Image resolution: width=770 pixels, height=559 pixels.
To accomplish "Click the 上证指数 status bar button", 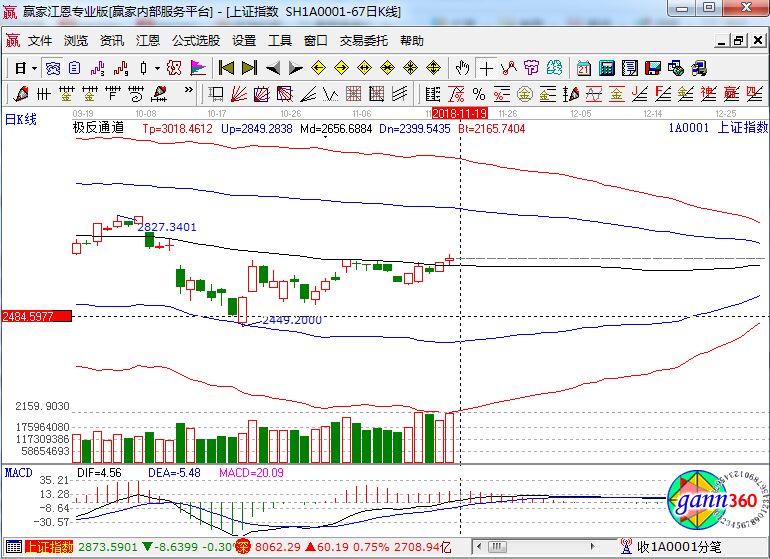I will point(48,547).
